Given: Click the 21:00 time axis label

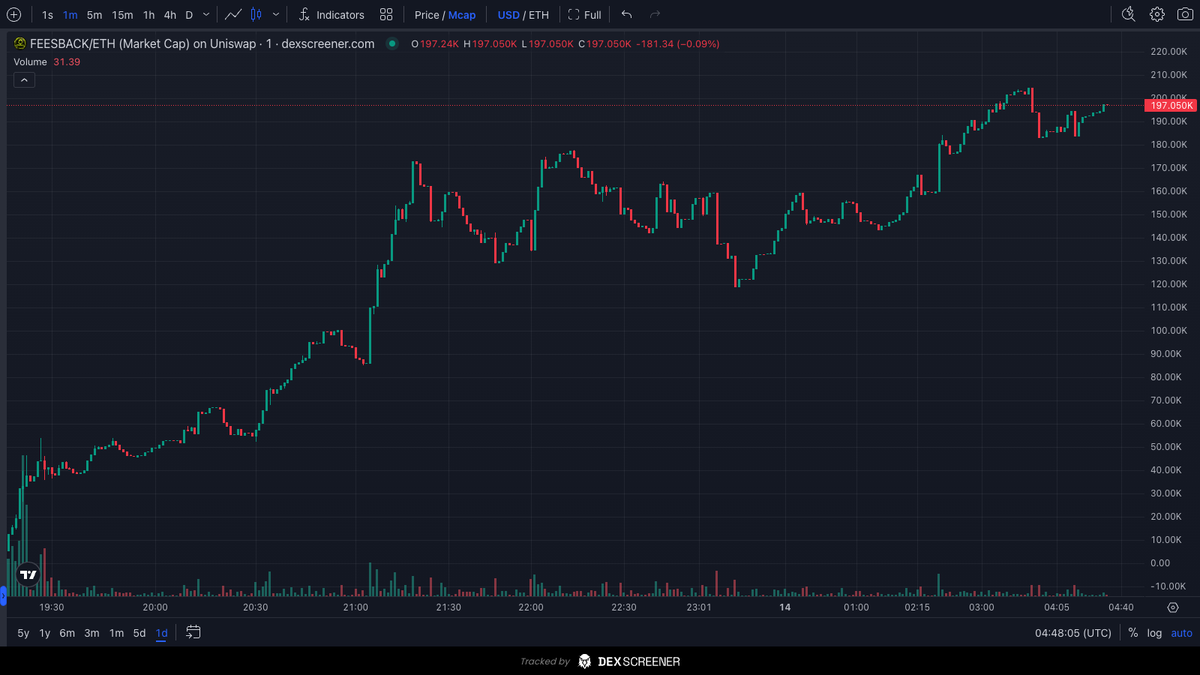Looking at the screenshot, I should click(356, 607).
